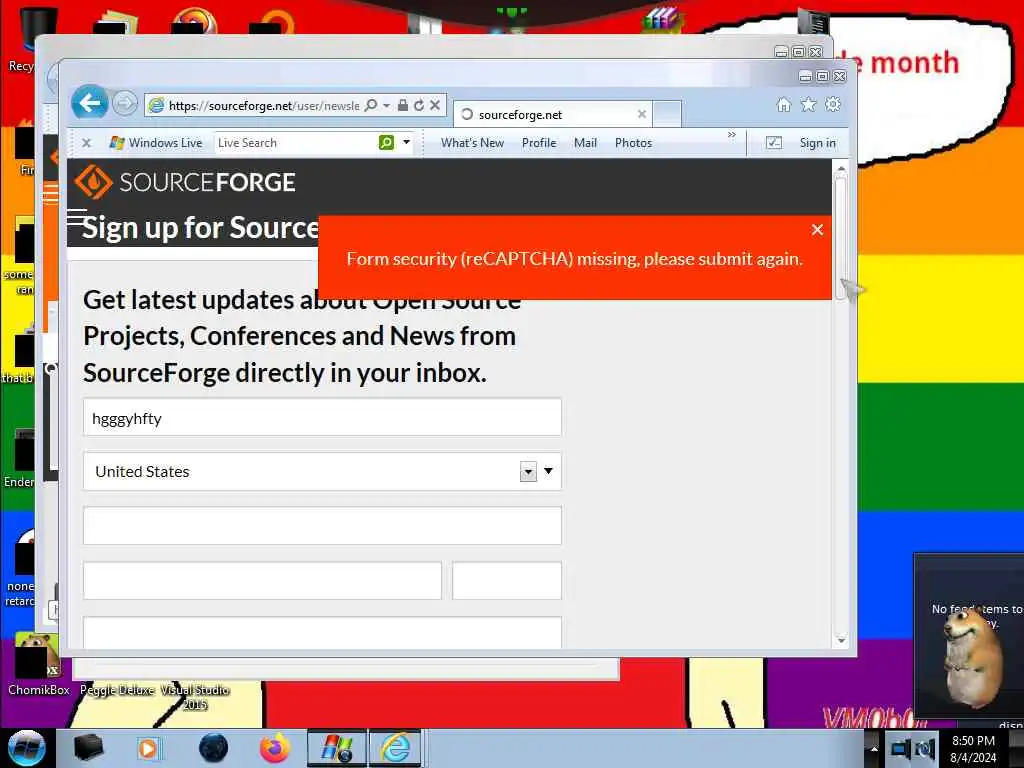Click the Windows Live logo button

156,142
